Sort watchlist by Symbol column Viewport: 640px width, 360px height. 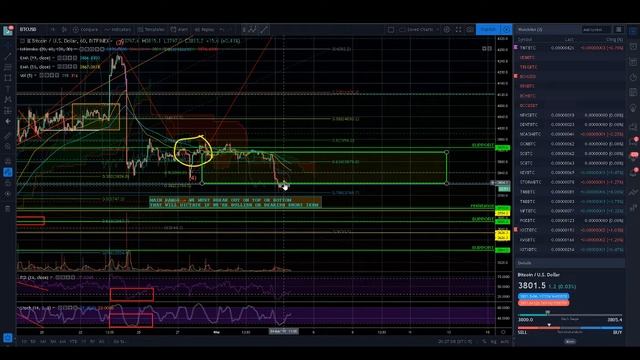click(525, 40)
